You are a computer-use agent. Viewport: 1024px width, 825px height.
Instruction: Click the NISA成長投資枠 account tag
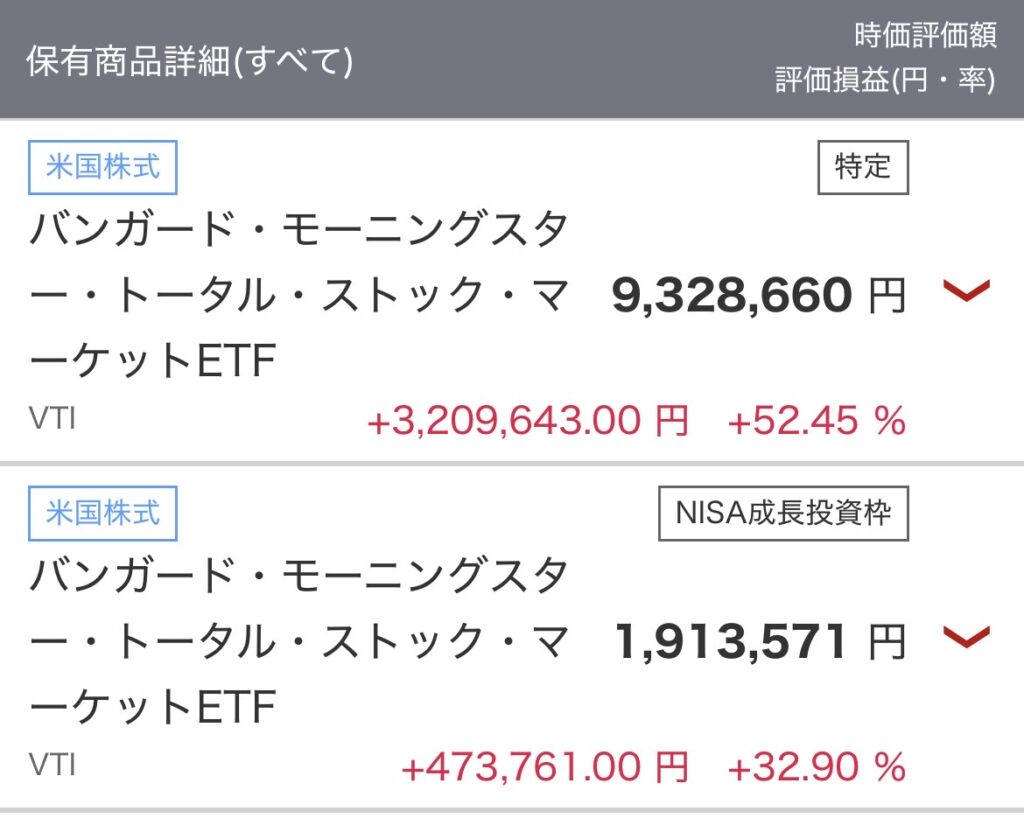coord(783,513)
